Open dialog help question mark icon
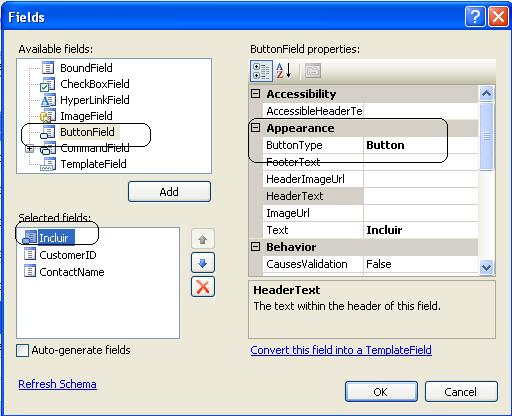512x416 pixels. [475, 17]
